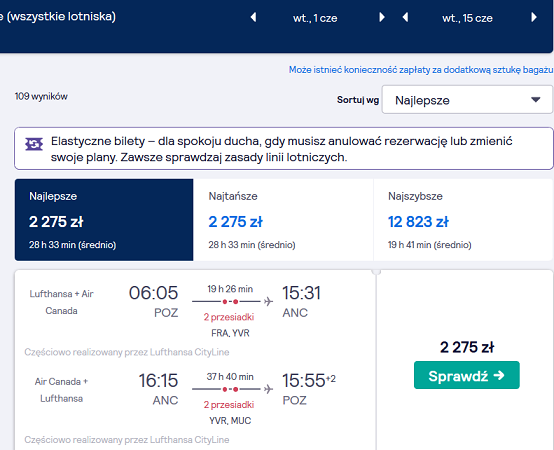Open Sortuj wg Najlepsze dropdown
554x450 pixels.
pyautogui.click(x=467, y=100)
